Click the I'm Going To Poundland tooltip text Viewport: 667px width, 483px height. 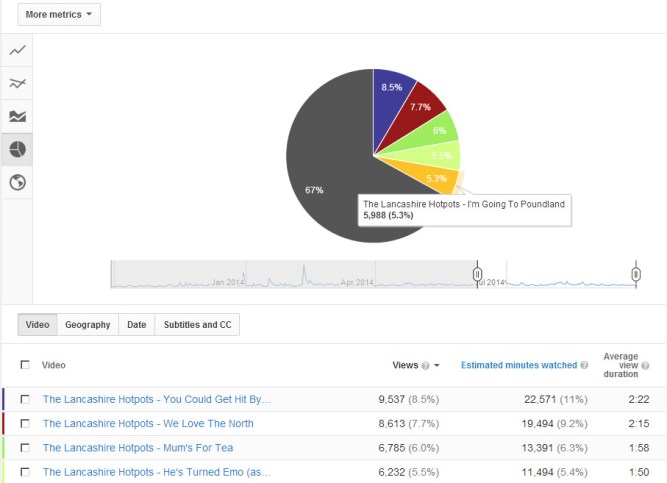(464, 204)
